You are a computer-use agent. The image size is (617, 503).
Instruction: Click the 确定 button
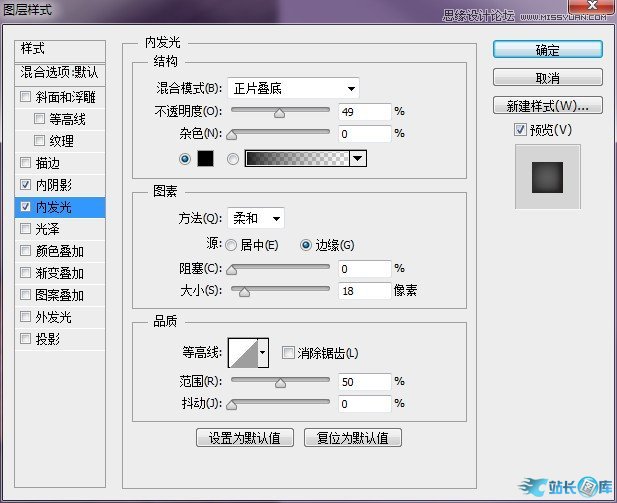(x=547, y=50)
